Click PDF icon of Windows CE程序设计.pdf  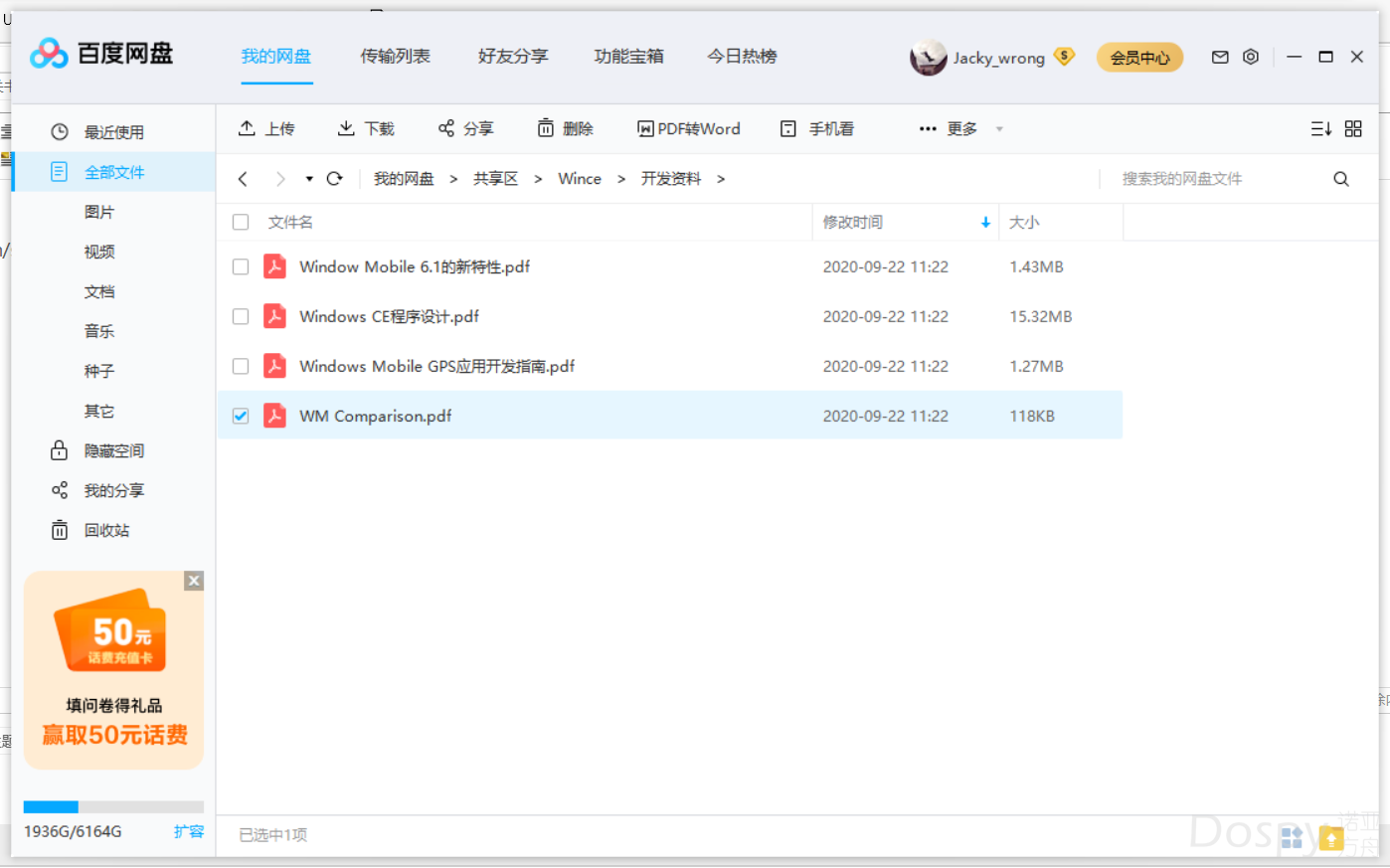click(274, 316)
